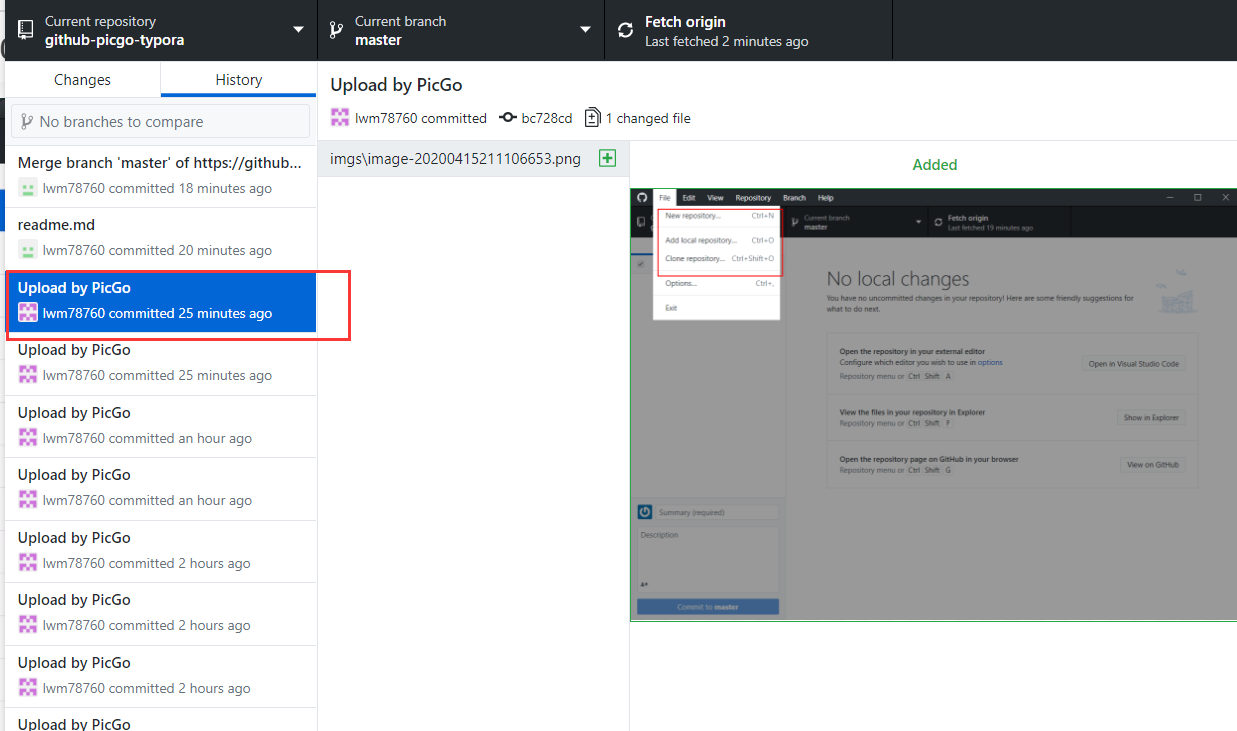Click the Upload by PicGo commit title heading
1237x731 pixels.
pyautogui.click(x=396, y=86)
